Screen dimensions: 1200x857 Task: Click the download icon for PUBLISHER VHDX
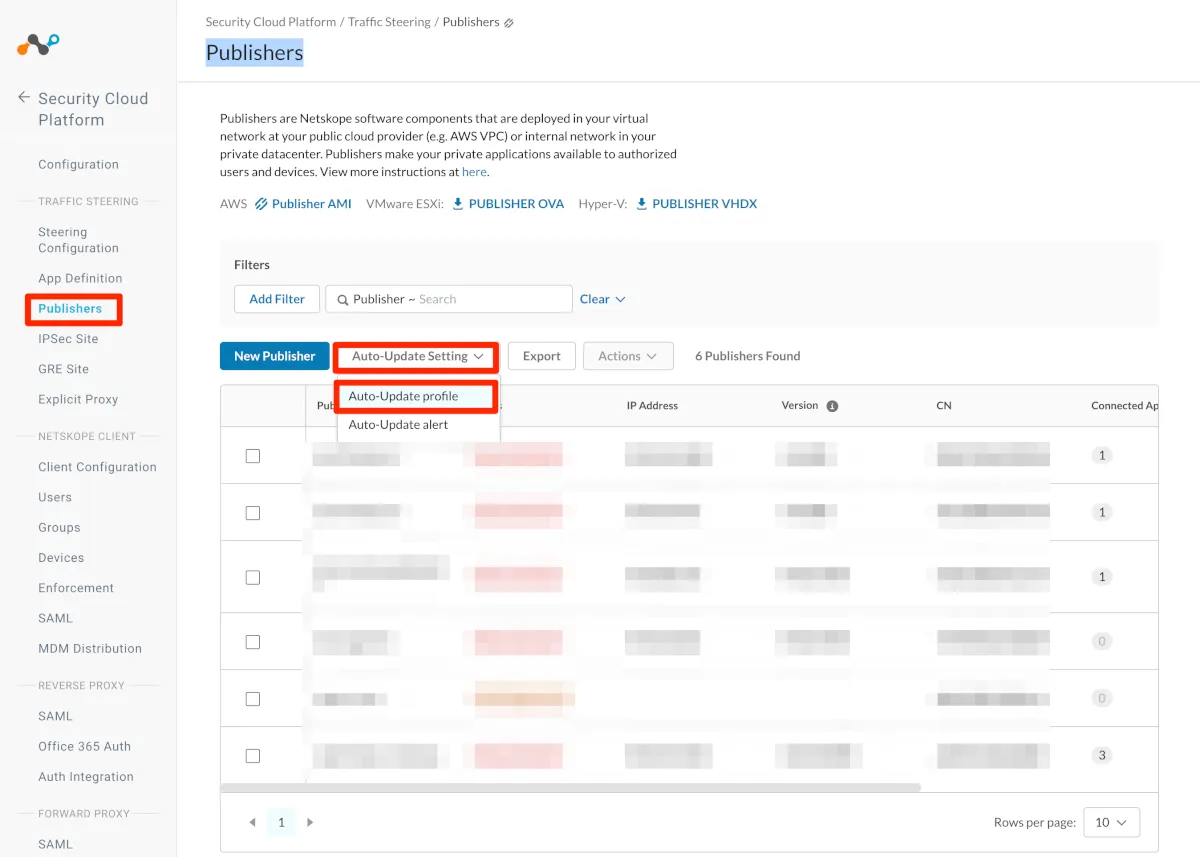tap(641, 203)
